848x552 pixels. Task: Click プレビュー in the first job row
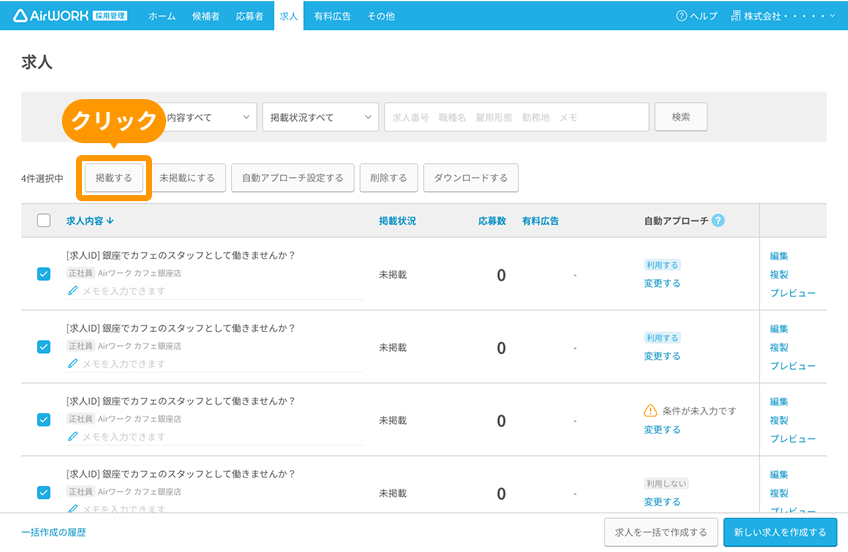[793, 293]
